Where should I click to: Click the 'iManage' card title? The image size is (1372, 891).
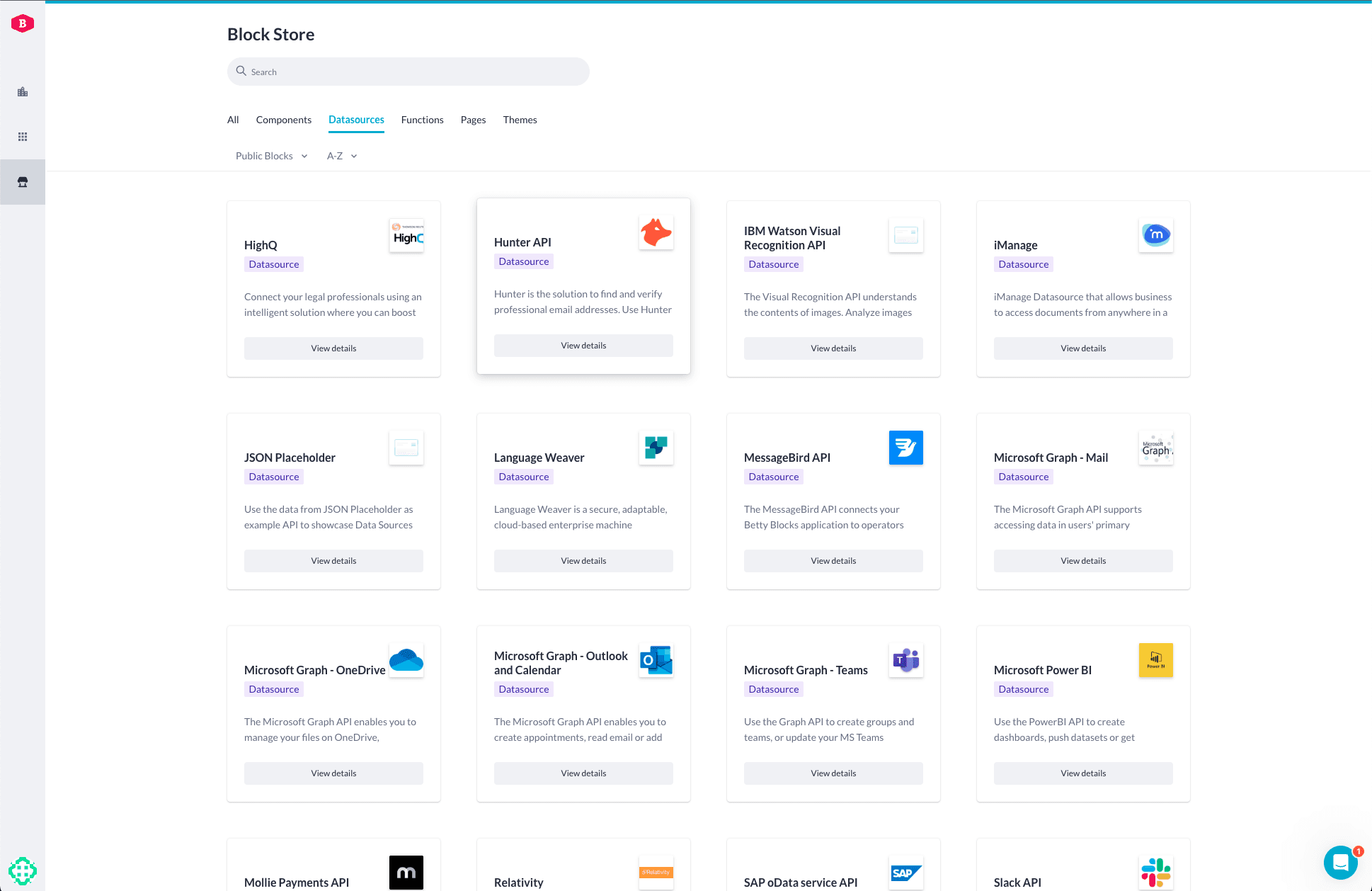click(1016, 245)
